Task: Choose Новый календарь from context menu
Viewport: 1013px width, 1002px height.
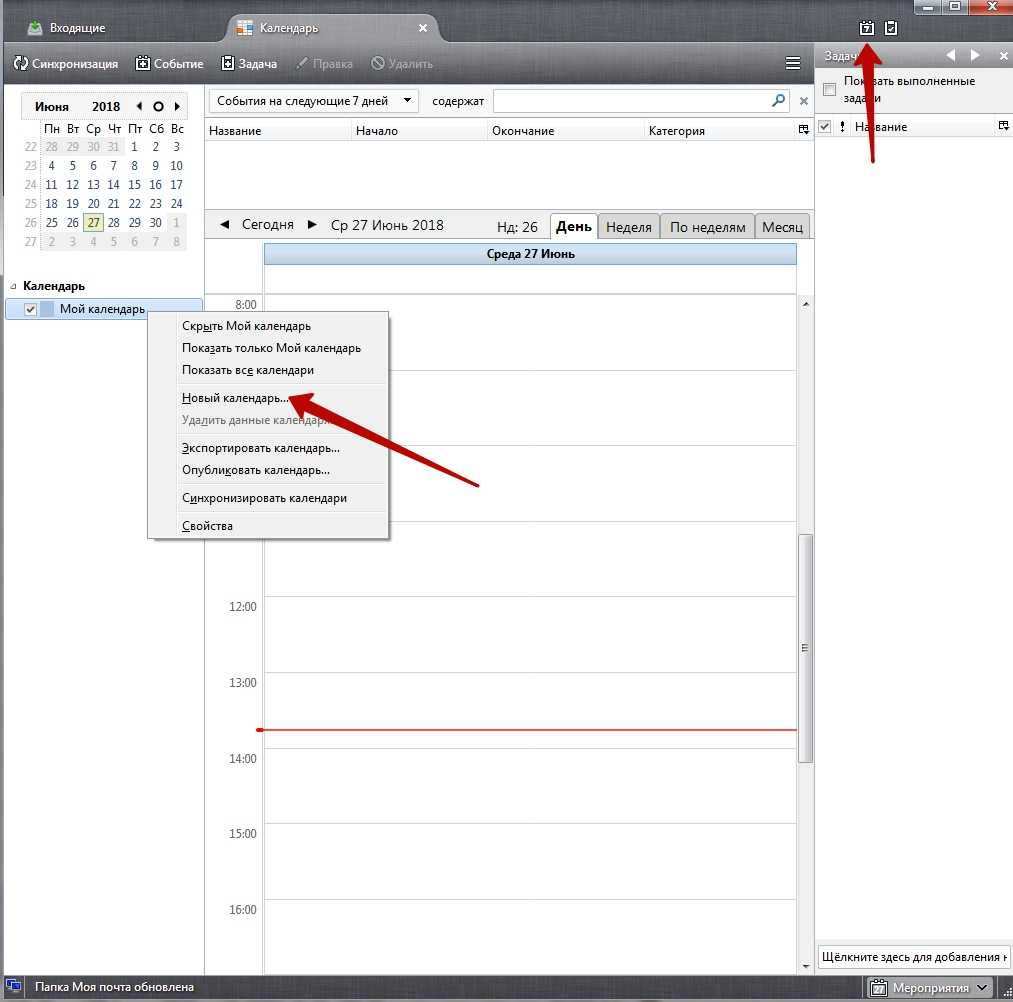Action: click(x=236, y=398)
